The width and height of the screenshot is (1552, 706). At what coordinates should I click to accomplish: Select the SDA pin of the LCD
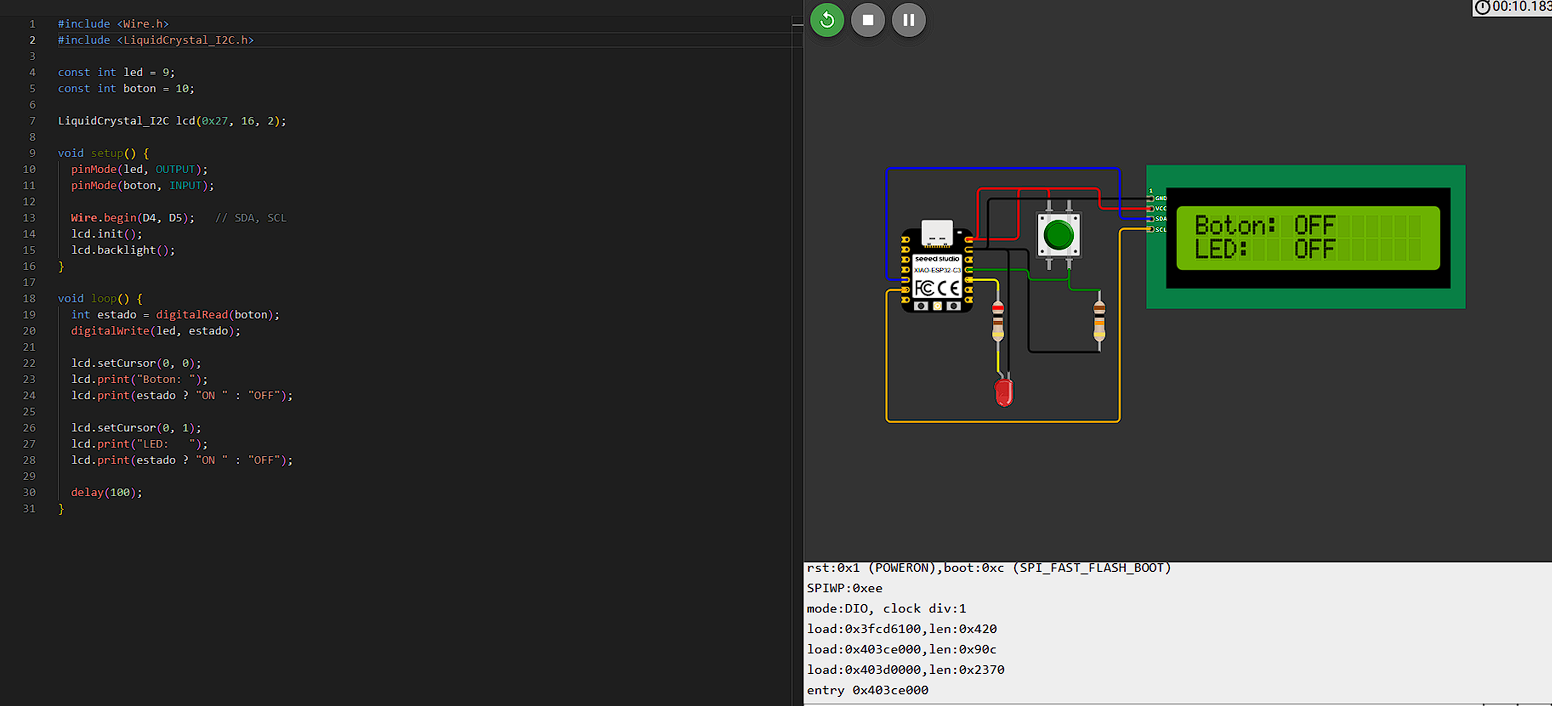pyautogui.click(x=1152, y=218)
